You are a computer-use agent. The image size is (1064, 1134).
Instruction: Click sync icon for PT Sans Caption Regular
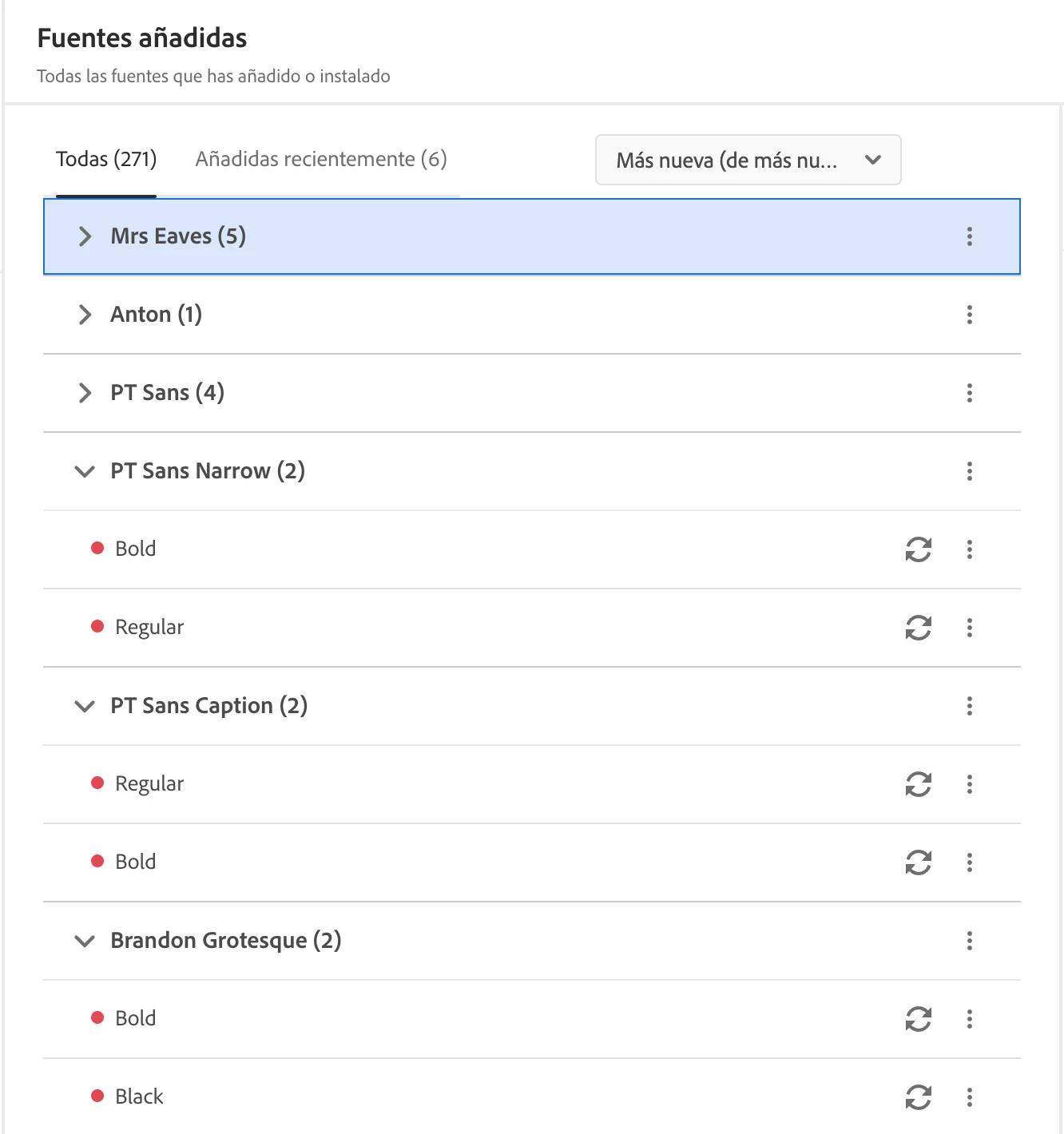919,784
